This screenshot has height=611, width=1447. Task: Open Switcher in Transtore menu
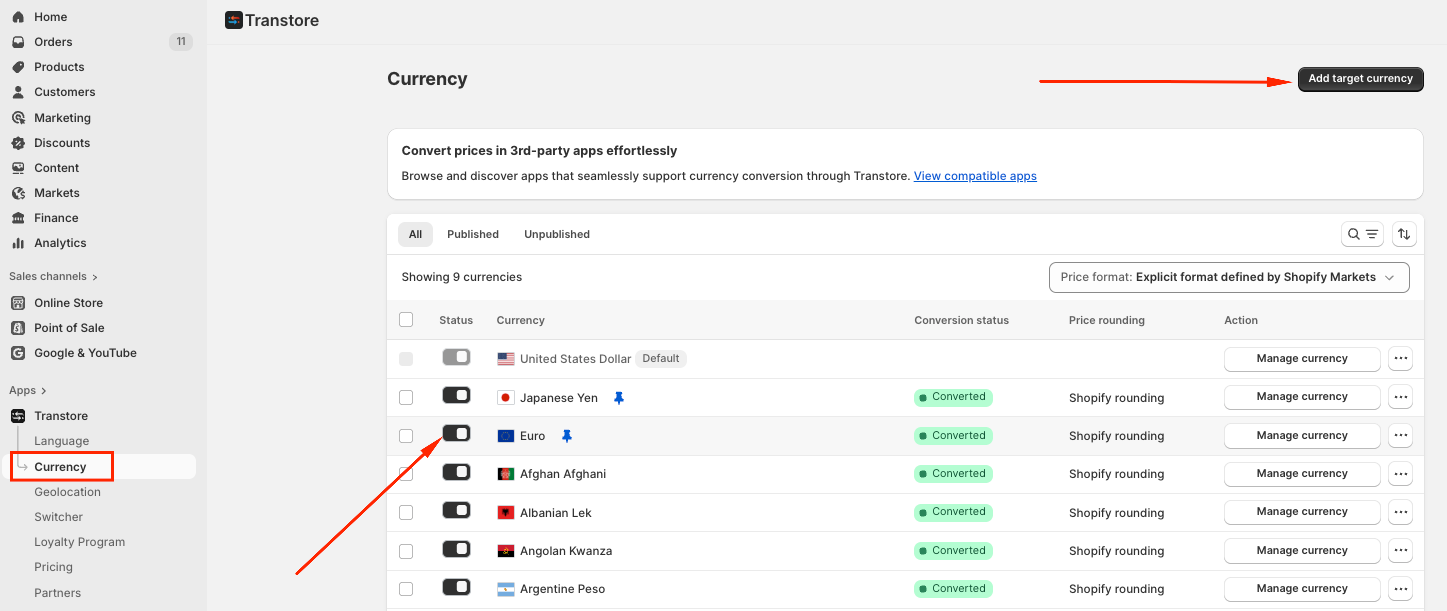pyautogui.click(x=58, y=517)
